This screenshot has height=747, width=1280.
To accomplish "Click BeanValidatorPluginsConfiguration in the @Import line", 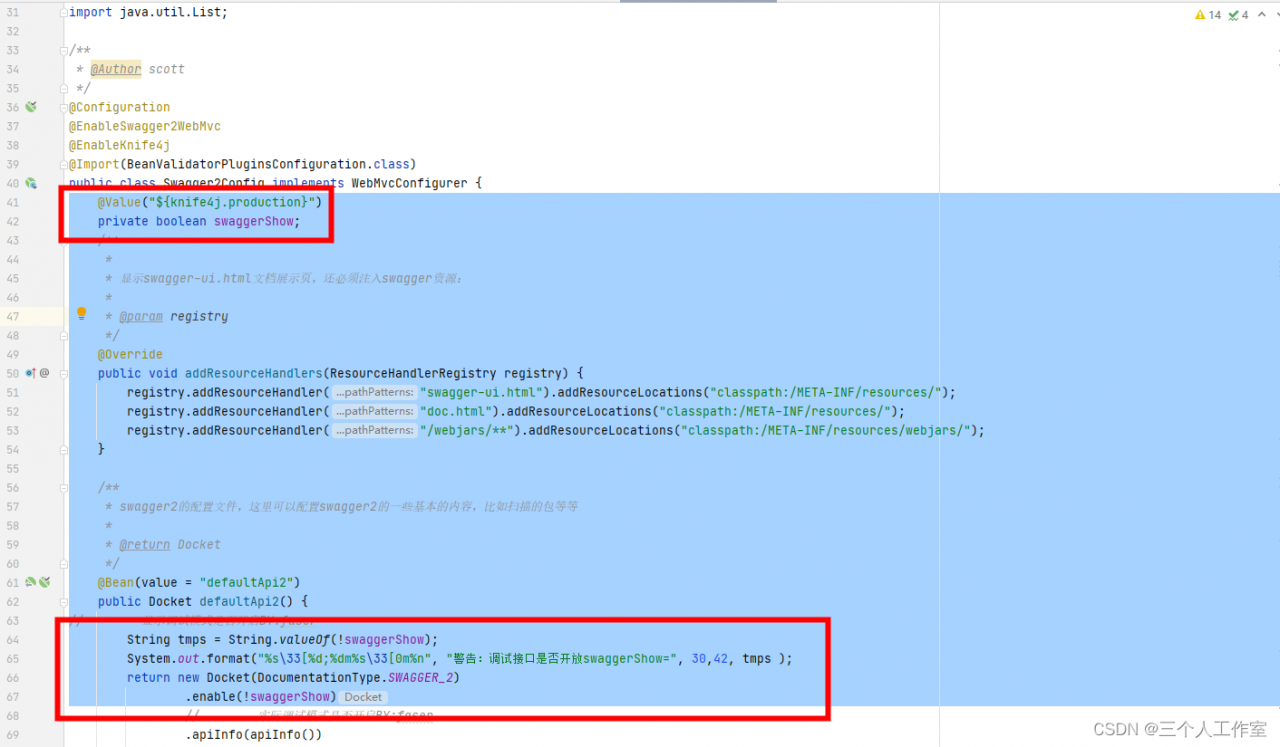I will tap(246, 164).
